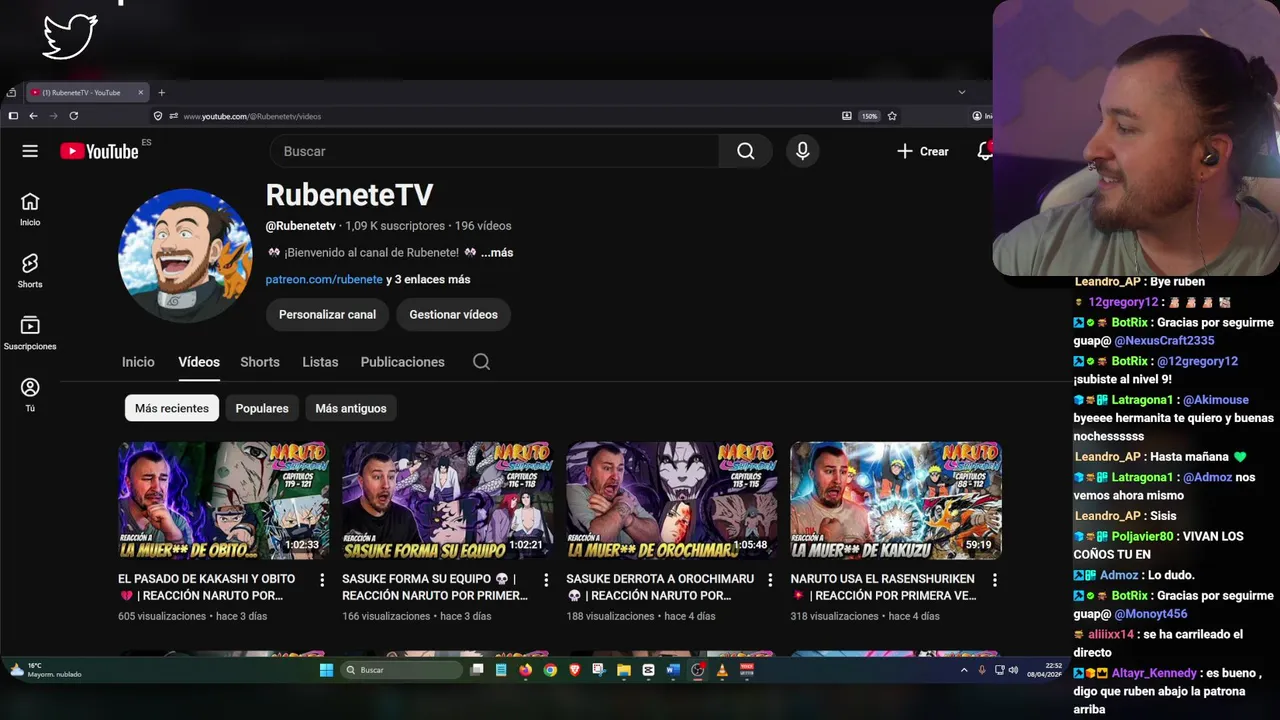Open the taskbar weather widget
The image size is (1280, 720).
[x=45, y=670]
